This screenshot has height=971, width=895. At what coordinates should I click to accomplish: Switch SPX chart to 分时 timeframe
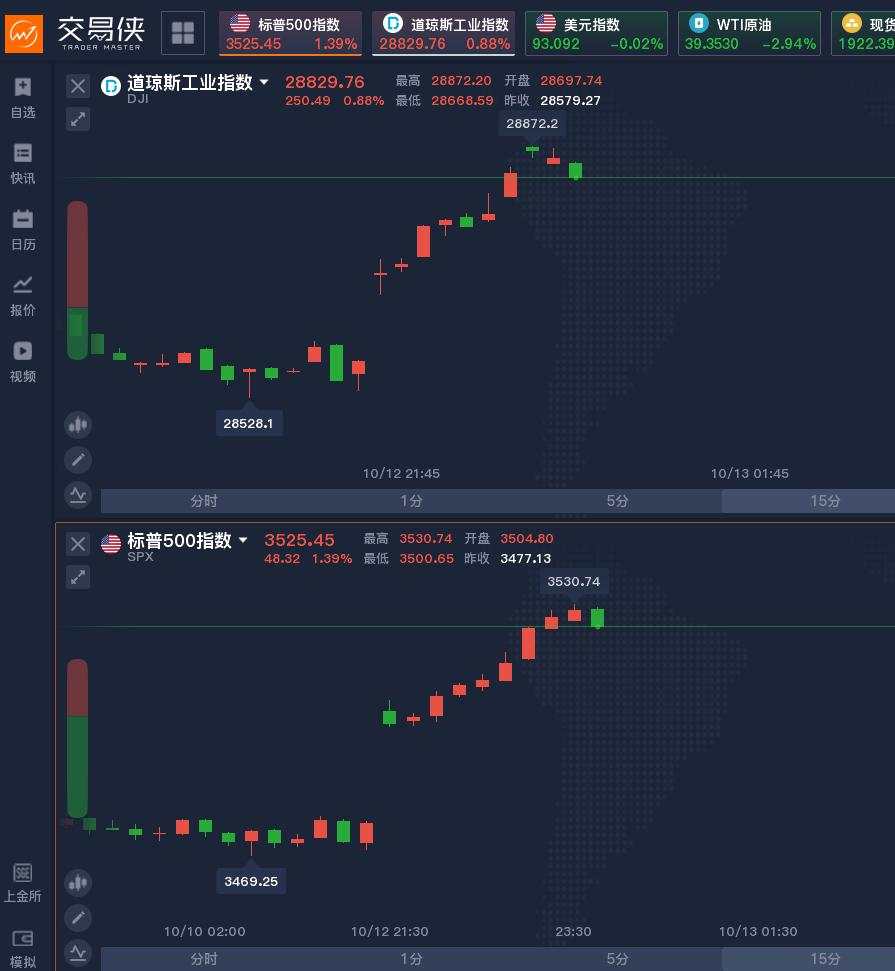[204, 959]
